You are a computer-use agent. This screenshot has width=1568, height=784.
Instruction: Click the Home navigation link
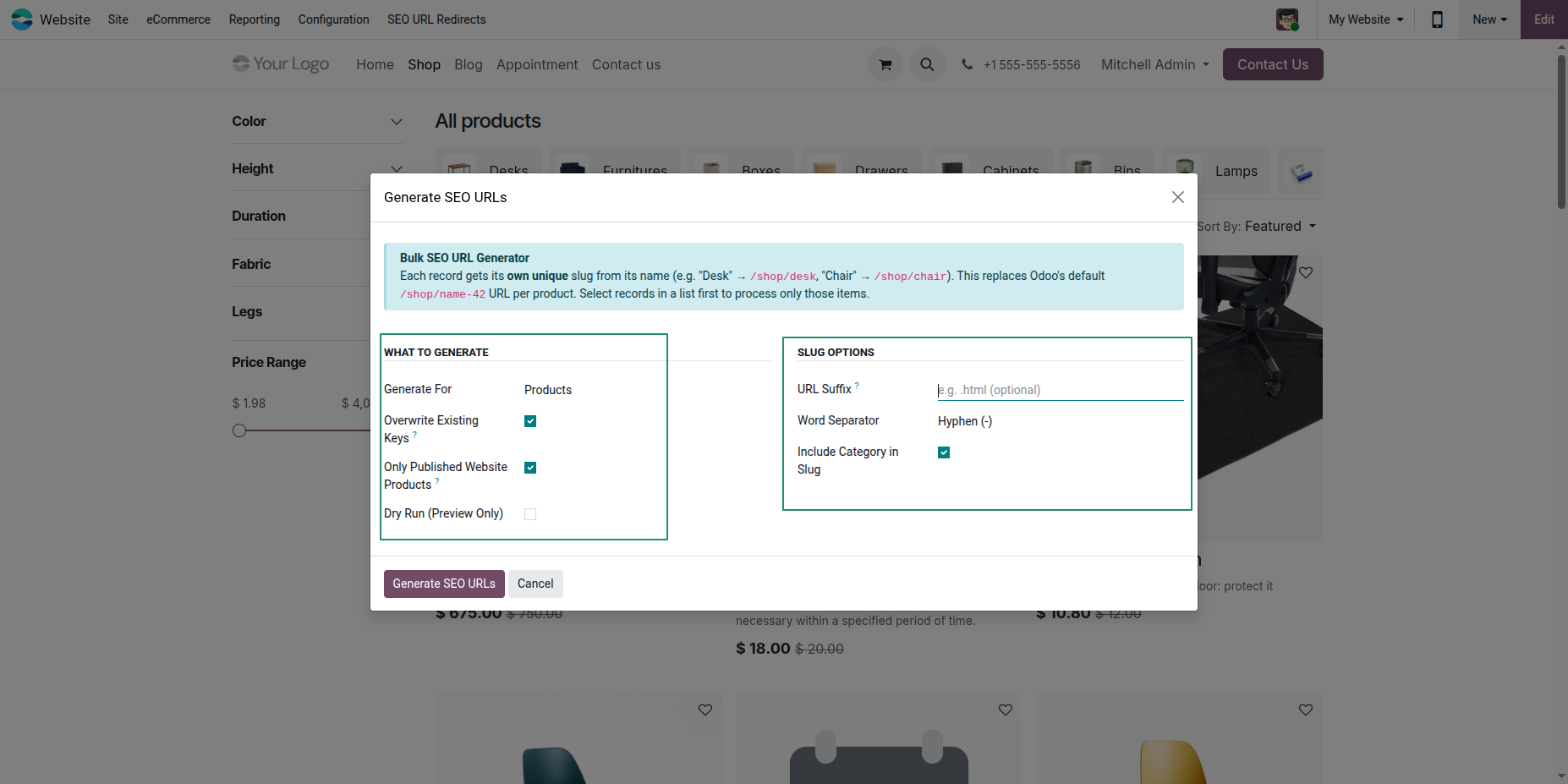click(375, 64)
